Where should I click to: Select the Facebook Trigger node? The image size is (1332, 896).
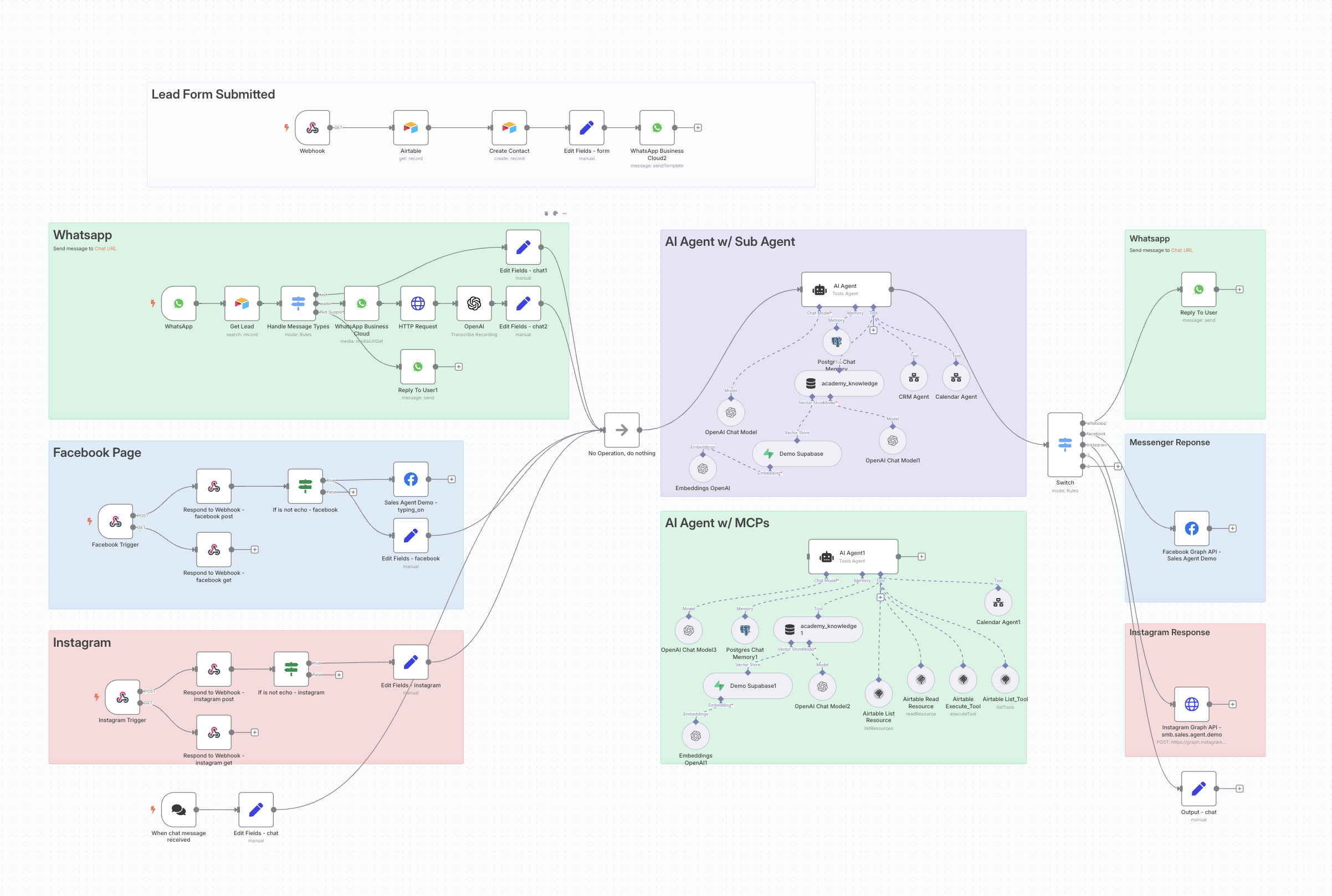(115, 522)
